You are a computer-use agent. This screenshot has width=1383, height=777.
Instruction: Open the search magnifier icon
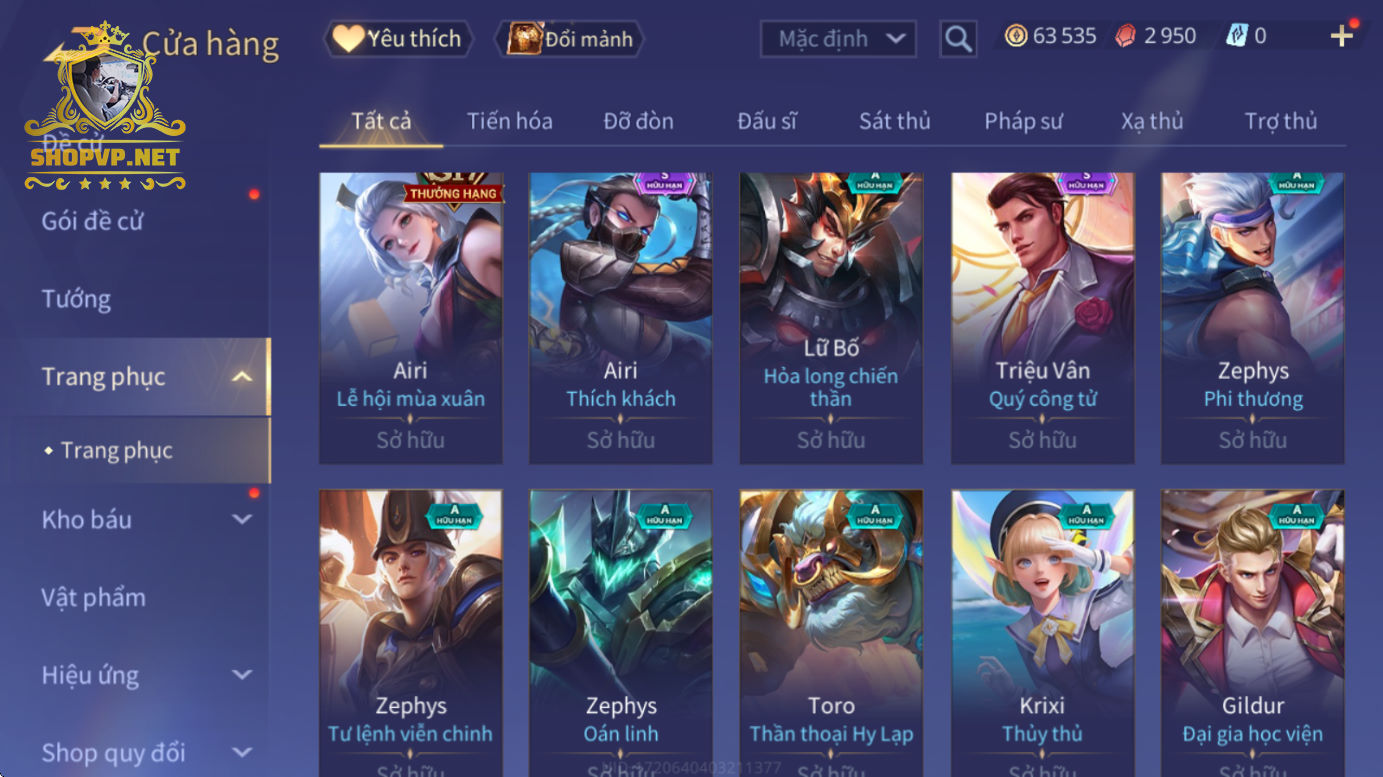[x=958, y=39]
